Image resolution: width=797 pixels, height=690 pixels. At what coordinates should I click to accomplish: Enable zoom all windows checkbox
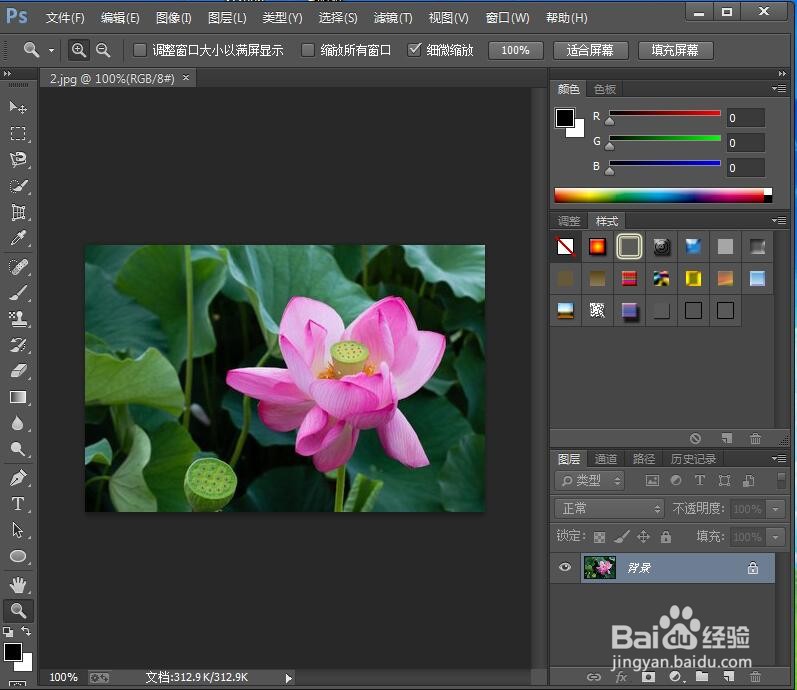308,50
